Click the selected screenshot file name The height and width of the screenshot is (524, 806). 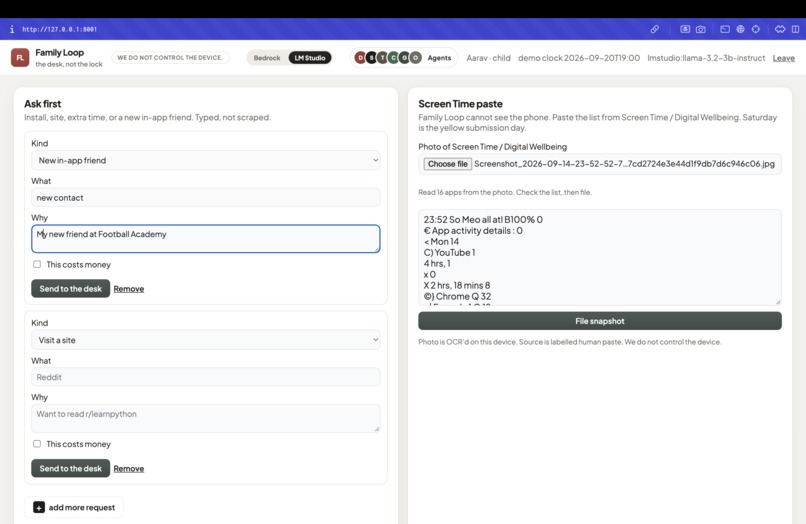pyautogui.click(x=624, y=164)
